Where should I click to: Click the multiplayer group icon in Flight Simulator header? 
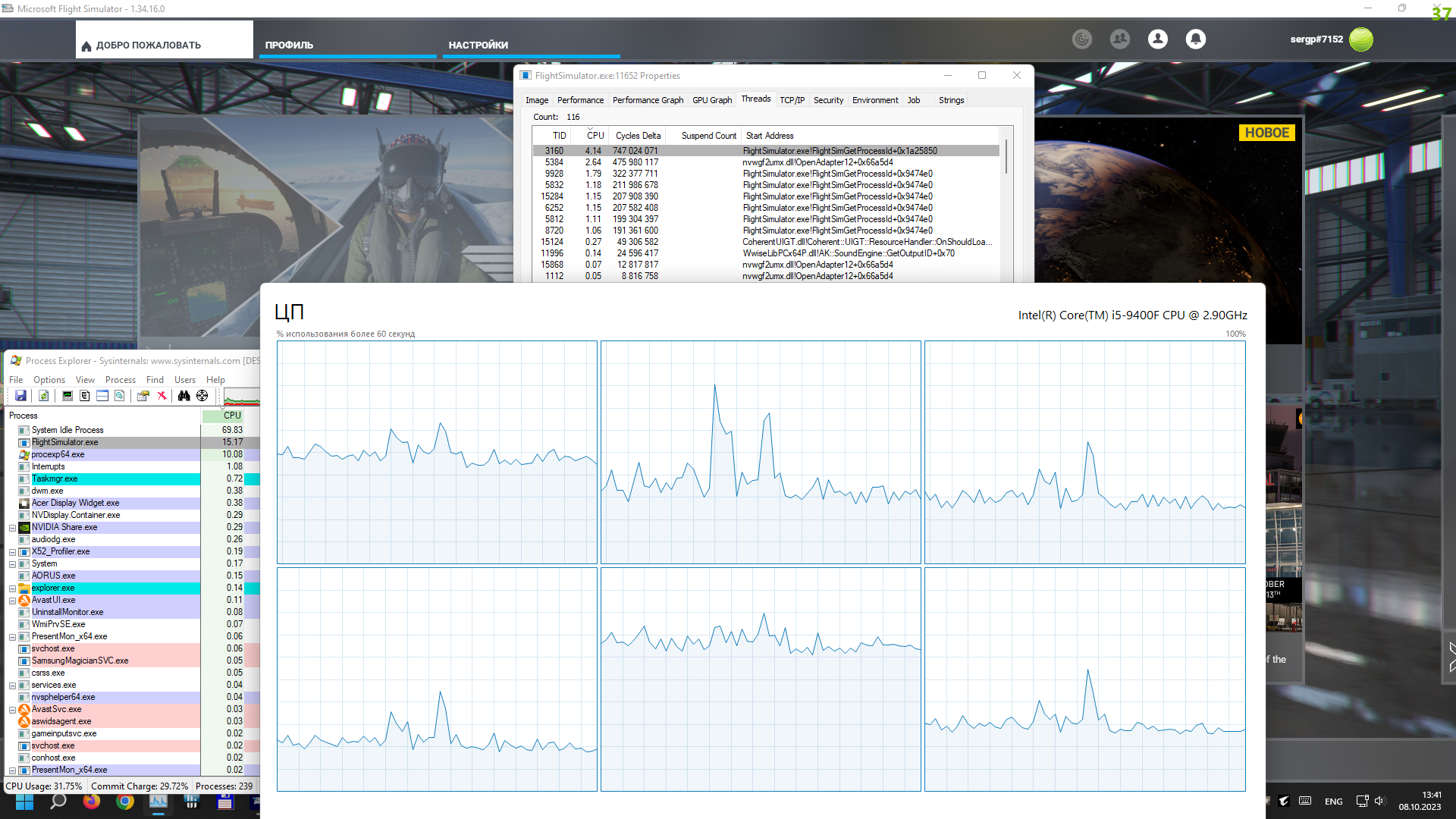(1120, 39)
